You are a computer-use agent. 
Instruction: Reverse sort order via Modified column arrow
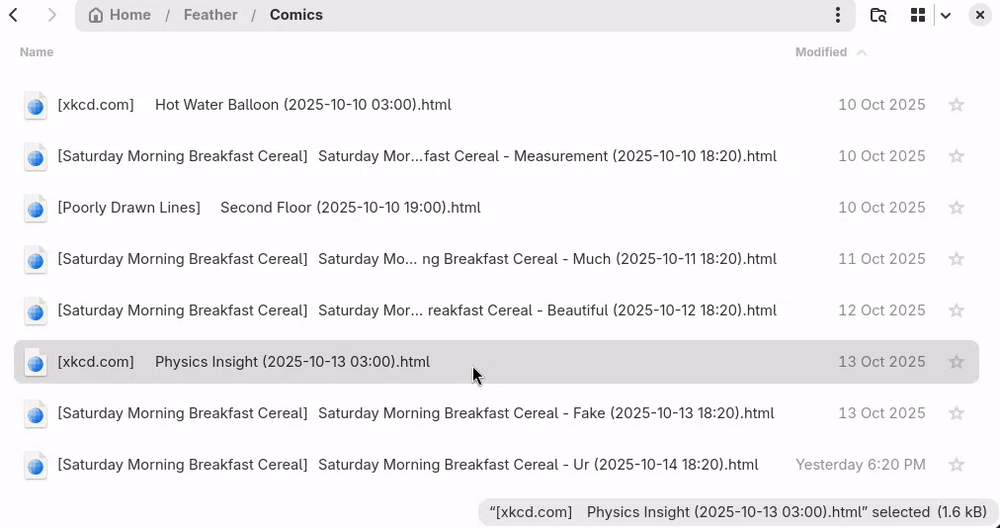(x=862, y=52)
